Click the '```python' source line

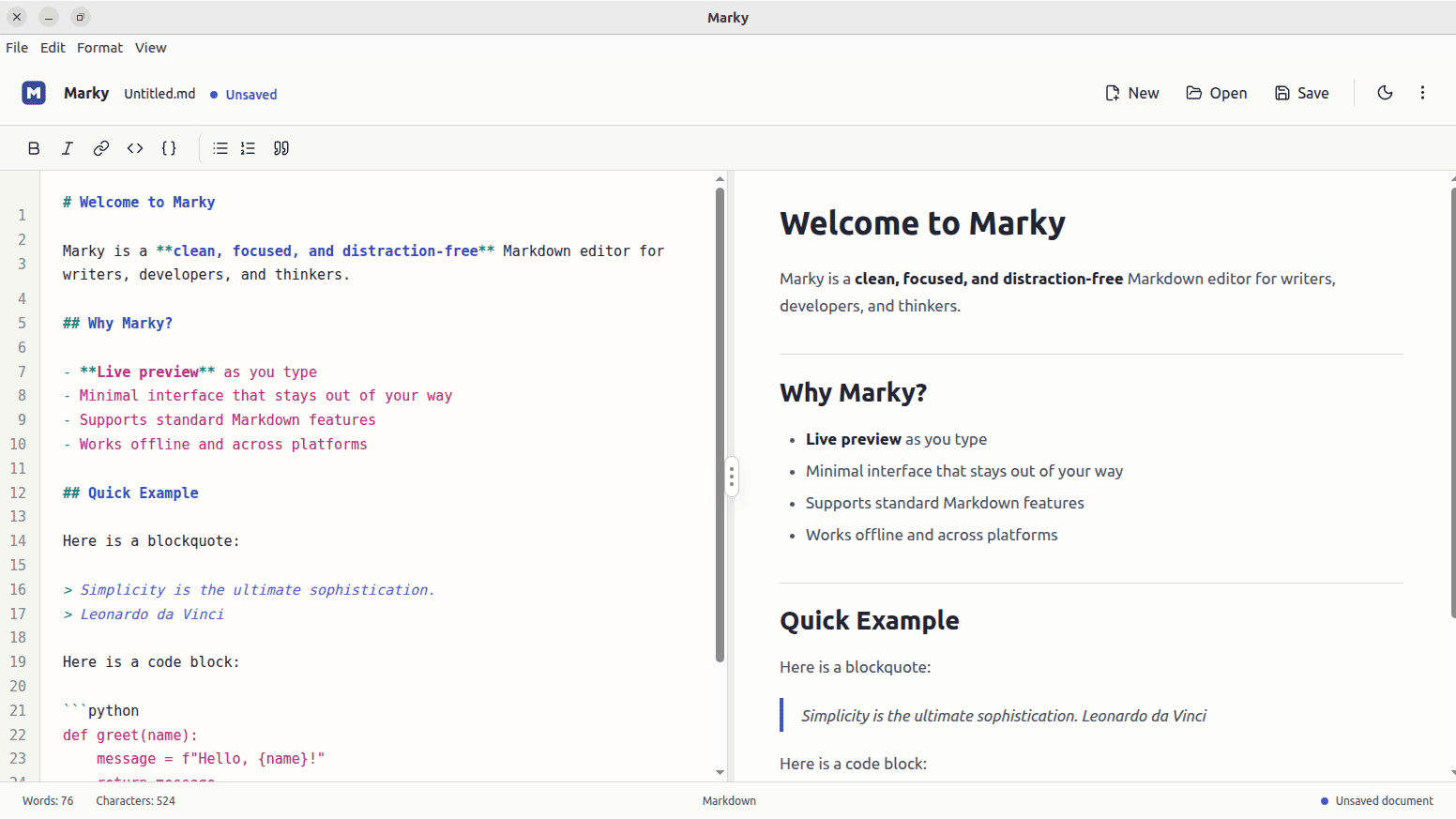(100, 711)
